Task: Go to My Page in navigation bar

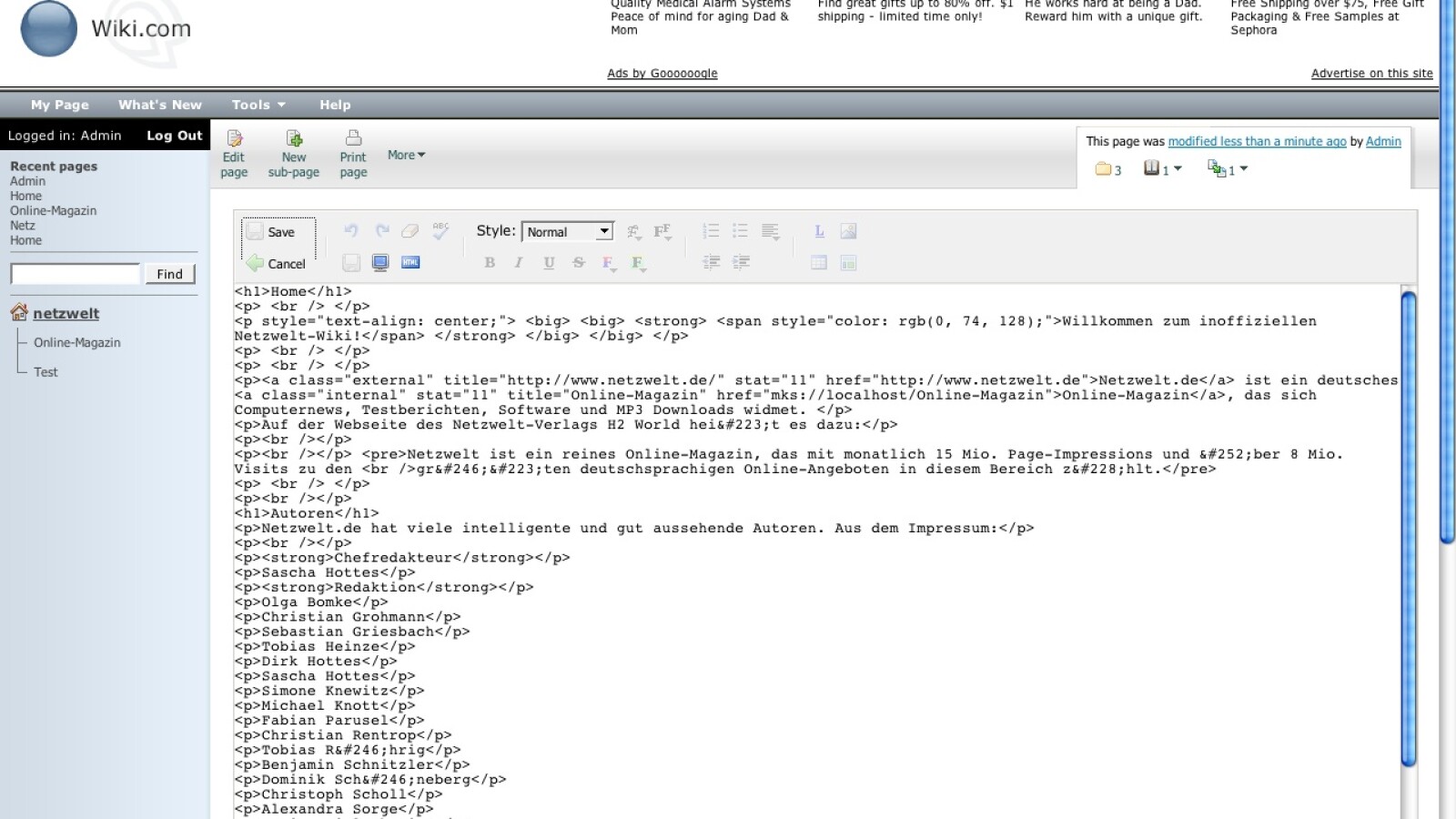Action: 59,105
